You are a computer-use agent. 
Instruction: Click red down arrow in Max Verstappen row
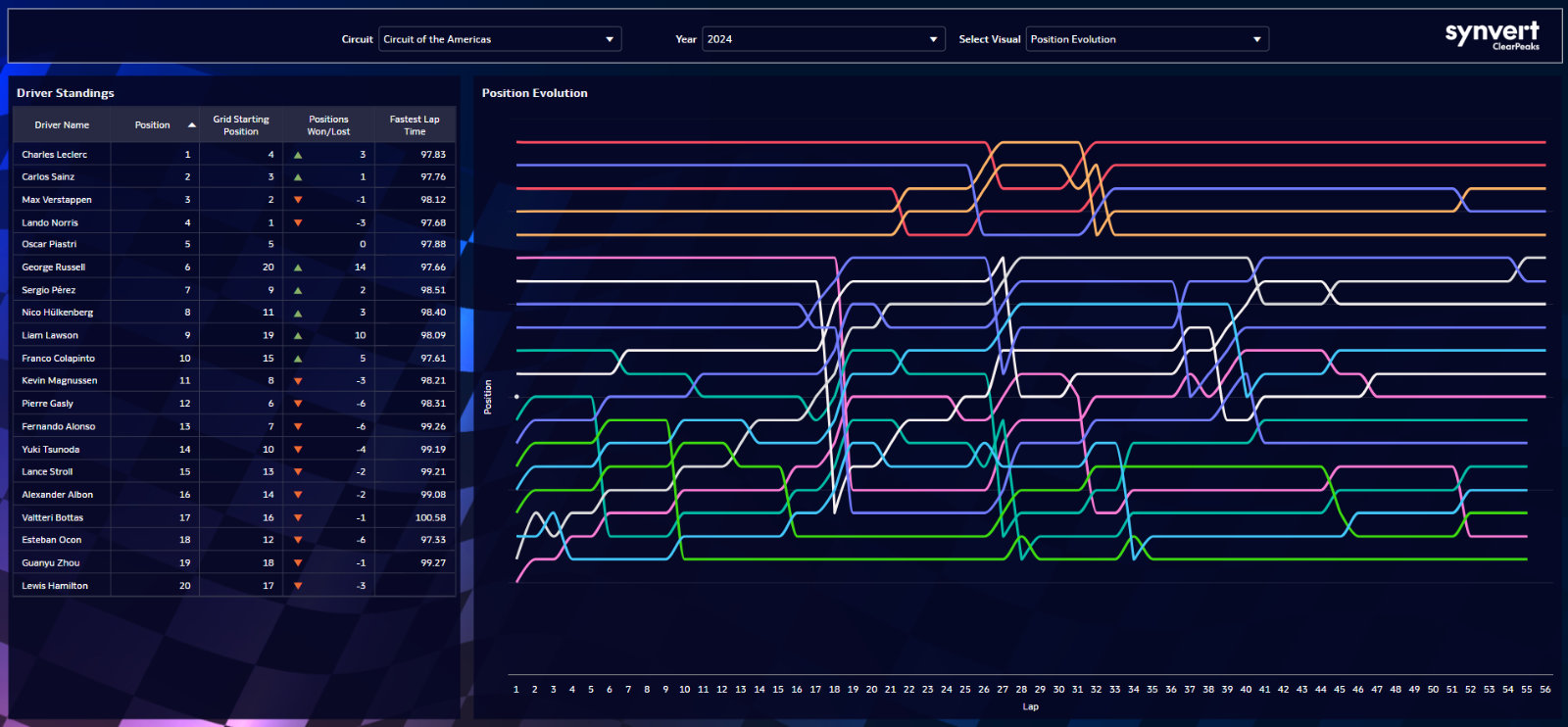298,200
